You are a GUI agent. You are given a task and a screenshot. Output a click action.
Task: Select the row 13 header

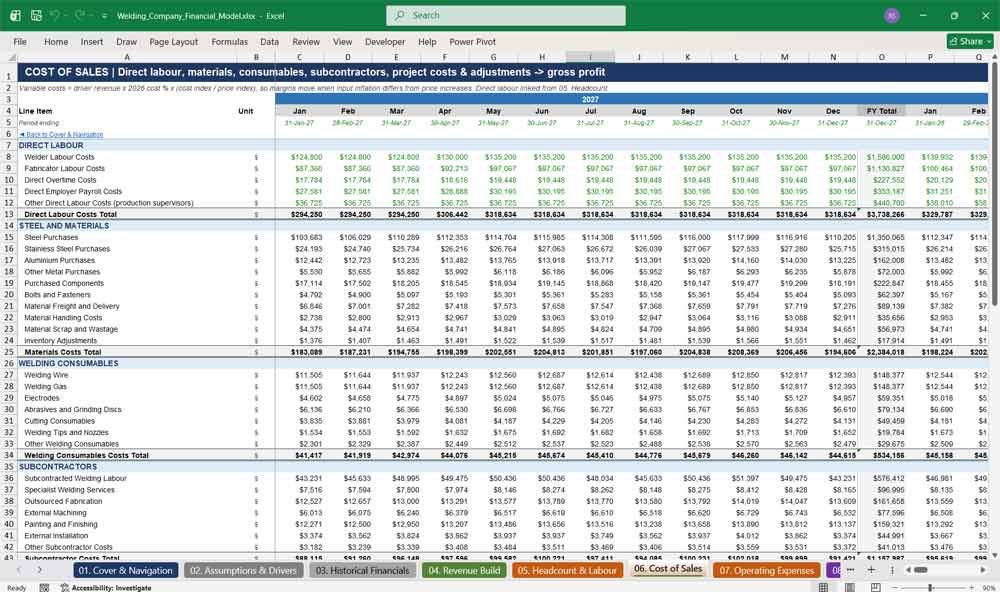(x=8, y=214)
